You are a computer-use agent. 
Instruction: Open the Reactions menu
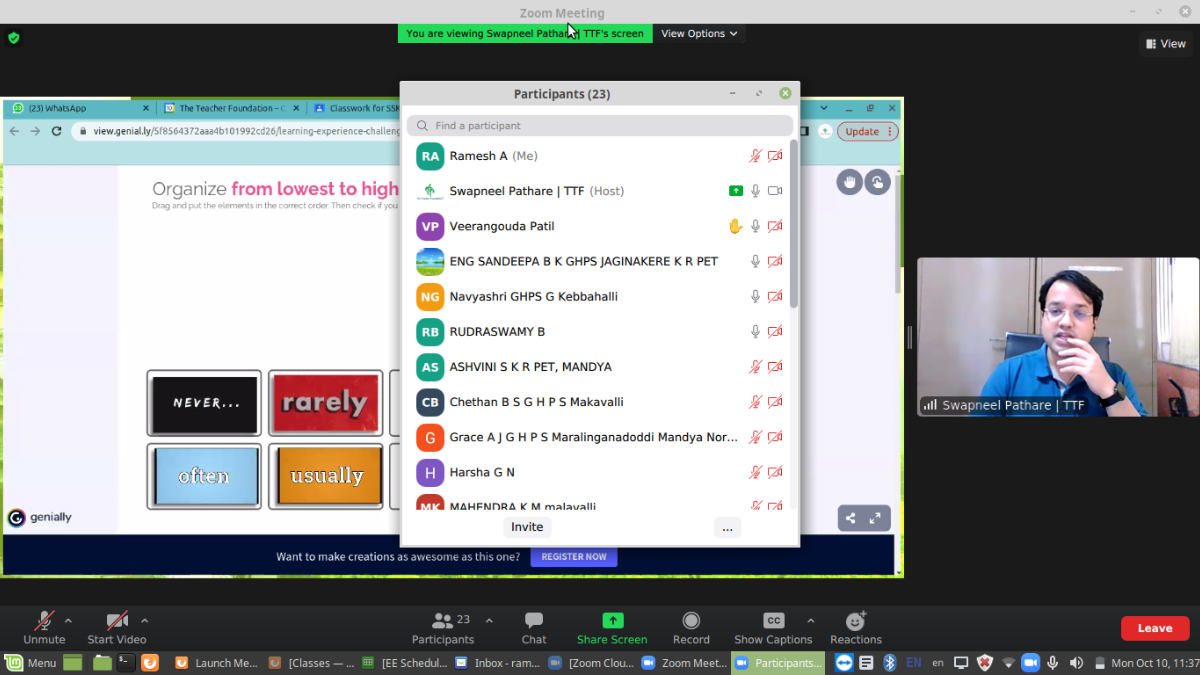855,622
